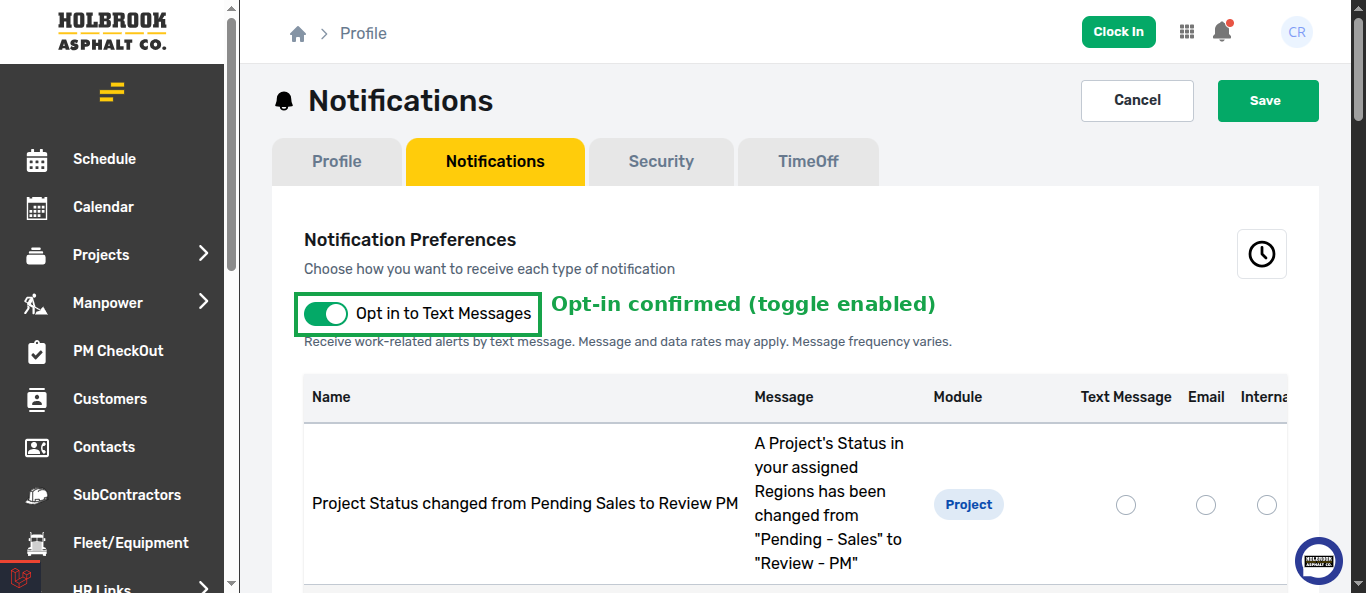Click the clock history icon button

[1262, 254]
